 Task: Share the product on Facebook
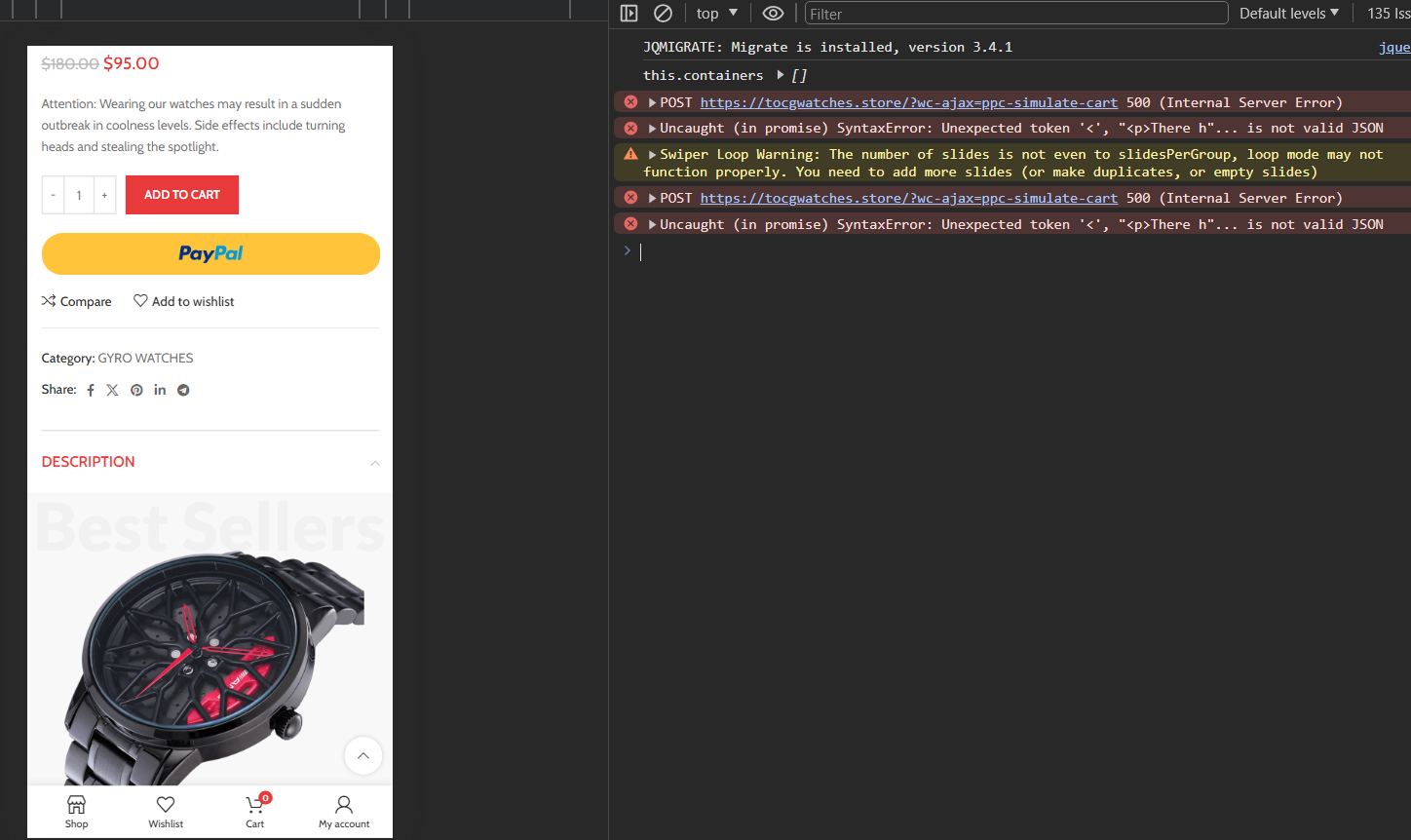pyautogui.click(x=91, y=390)
